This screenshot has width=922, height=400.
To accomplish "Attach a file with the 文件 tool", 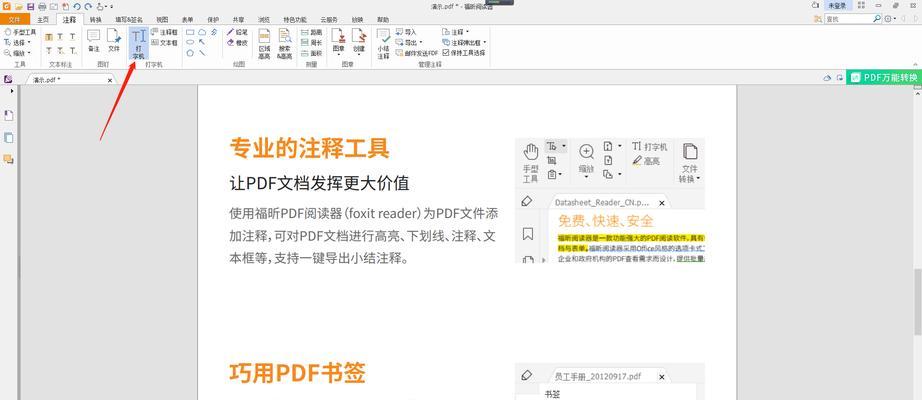I will click(113, 41).
